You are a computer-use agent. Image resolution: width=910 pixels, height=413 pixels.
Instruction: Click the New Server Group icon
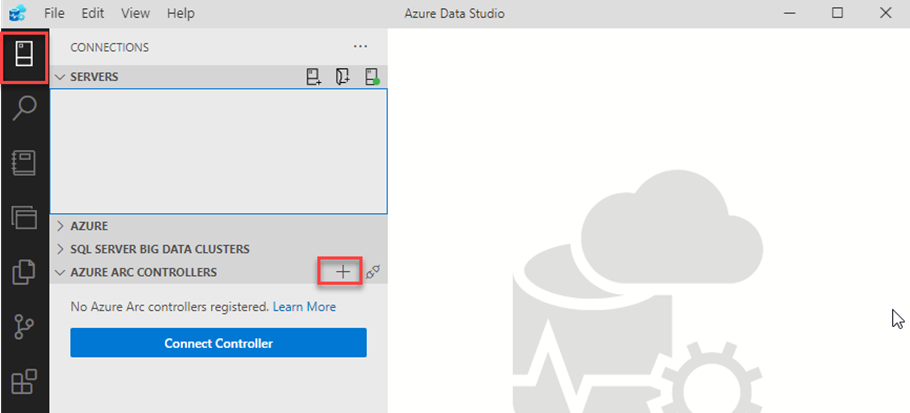[x=343, y=77]
